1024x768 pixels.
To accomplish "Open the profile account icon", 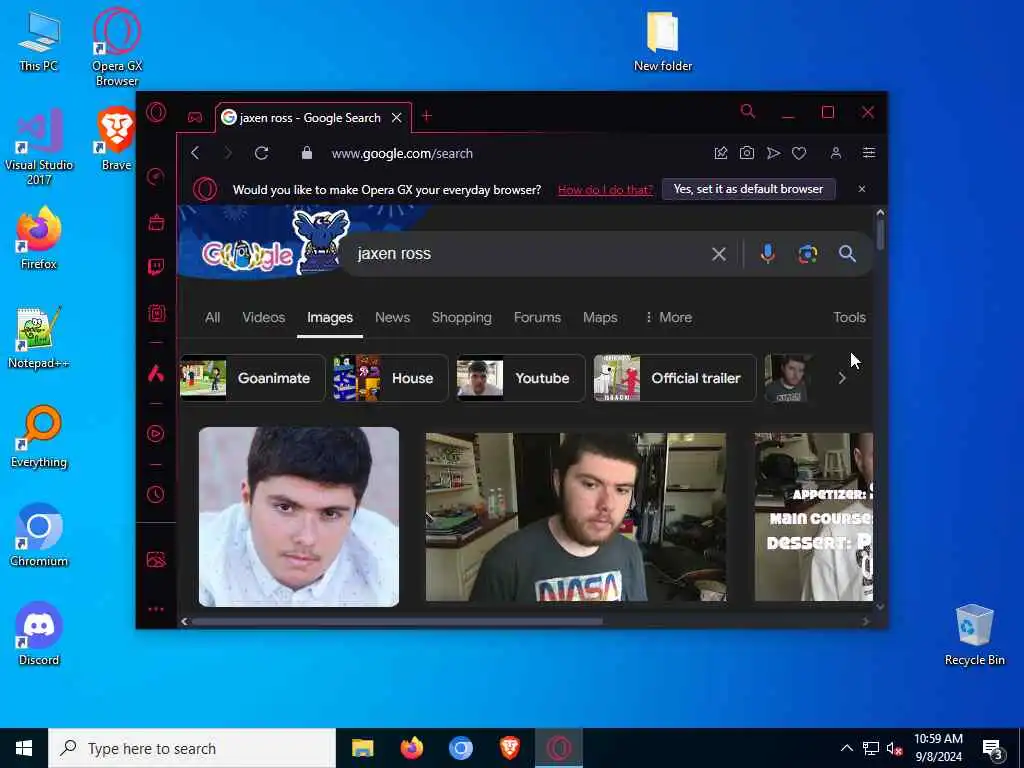I will (x=835, y=153).
